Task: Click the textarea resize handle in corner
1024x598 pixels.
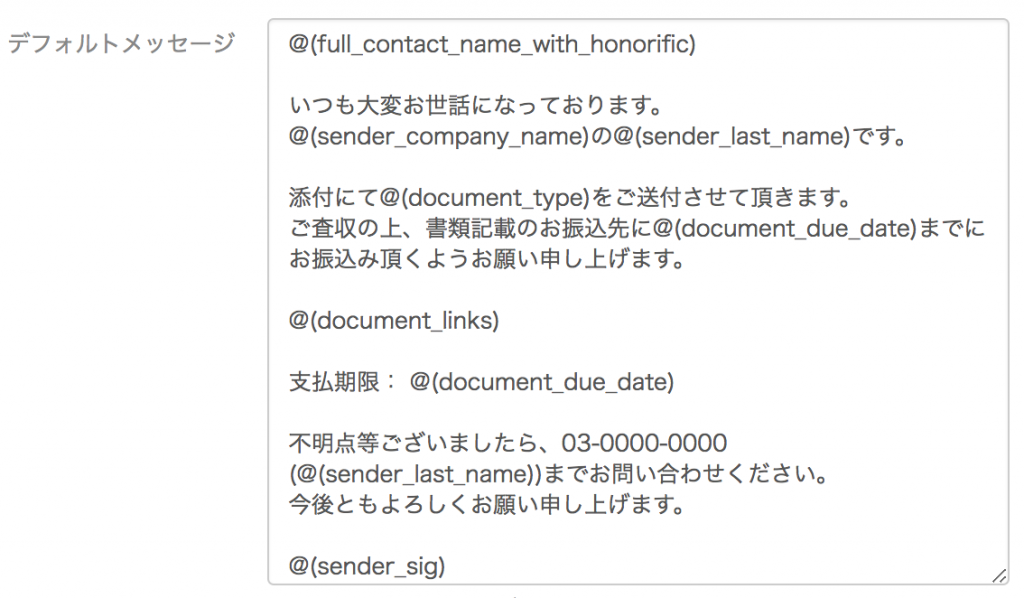Action: [x=999, y=576]
